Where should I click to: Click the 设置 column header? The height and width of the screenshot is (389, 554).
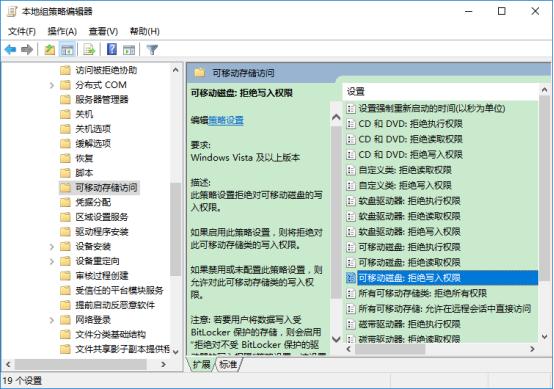pyautogui.click(x=440, y=92)
